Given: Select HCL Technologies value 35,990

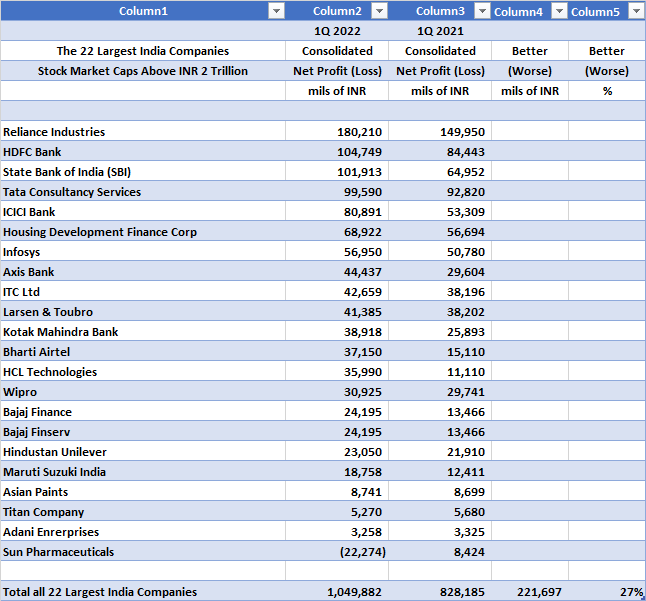Looking at the screenshot, I should pyautogui.click(x=337, y=372).
